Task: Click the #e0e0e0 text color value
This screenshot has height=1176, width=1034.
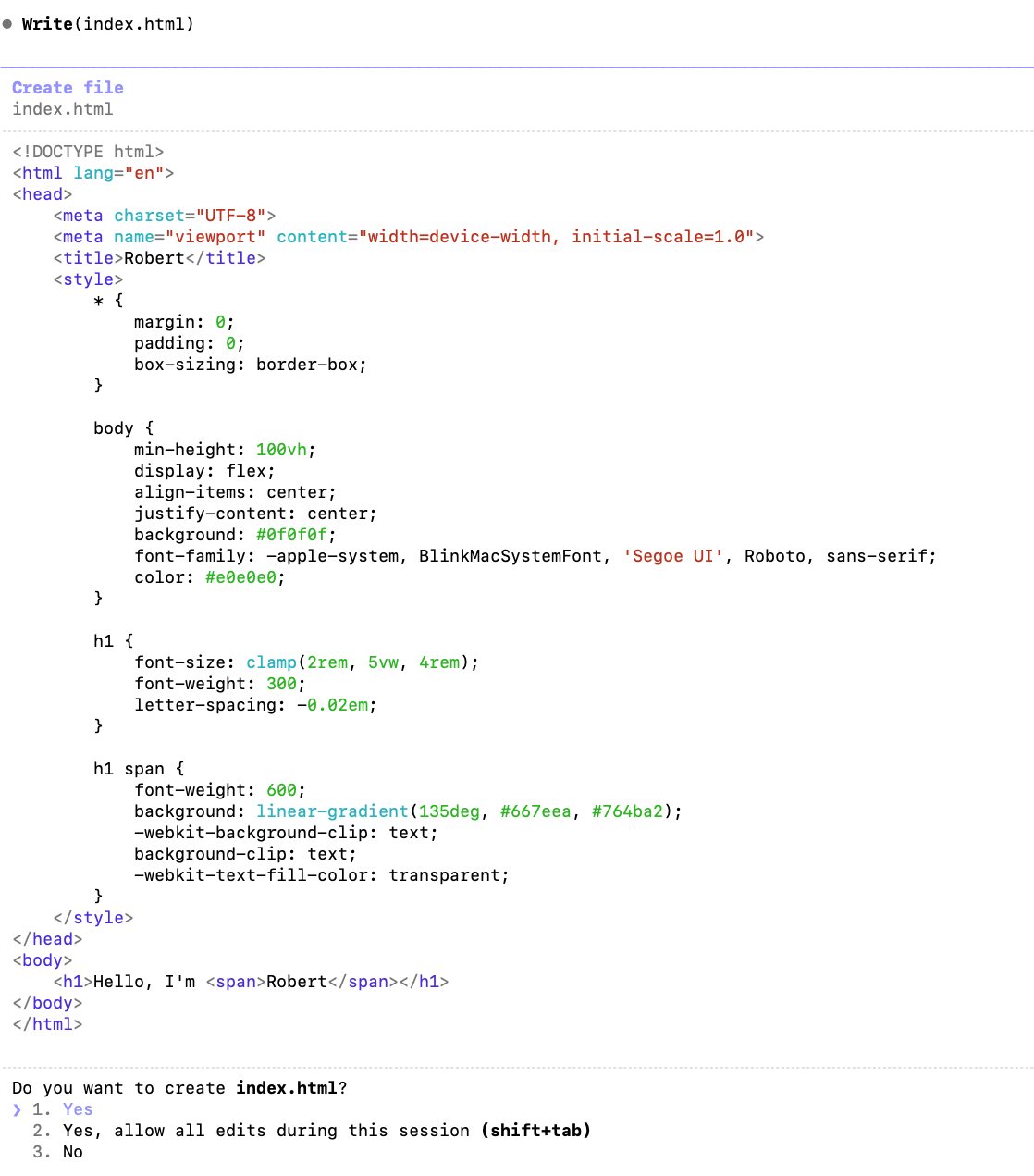Action: (x=240, y=577)
